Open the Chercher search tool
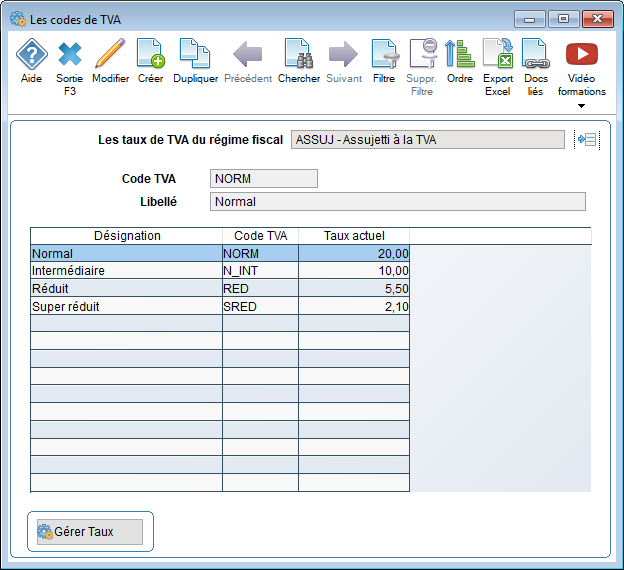This screenshot has height=570, width=624. coord(299,53)
